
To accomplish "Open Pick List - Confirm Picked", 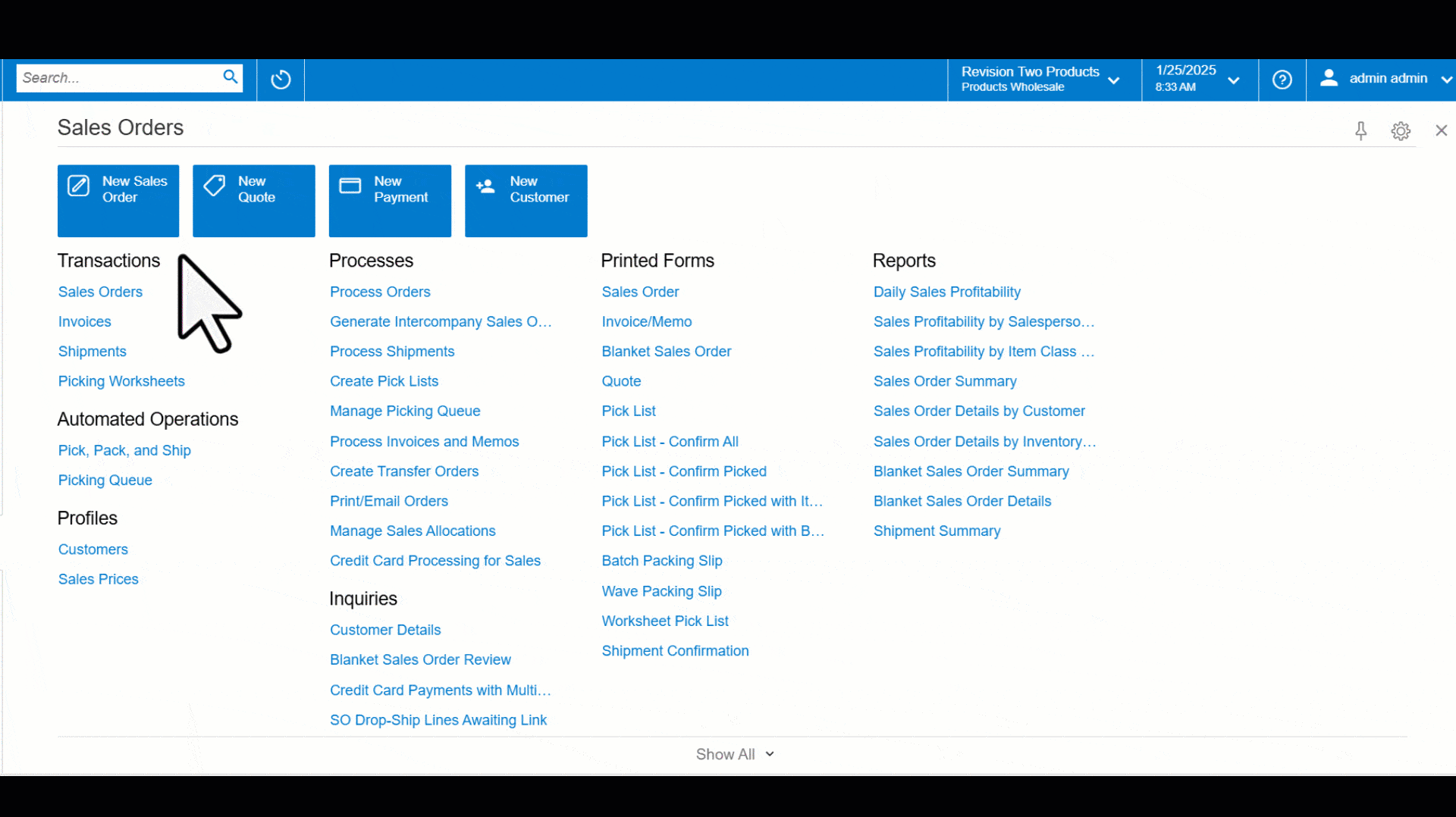I will click(684, 471).
